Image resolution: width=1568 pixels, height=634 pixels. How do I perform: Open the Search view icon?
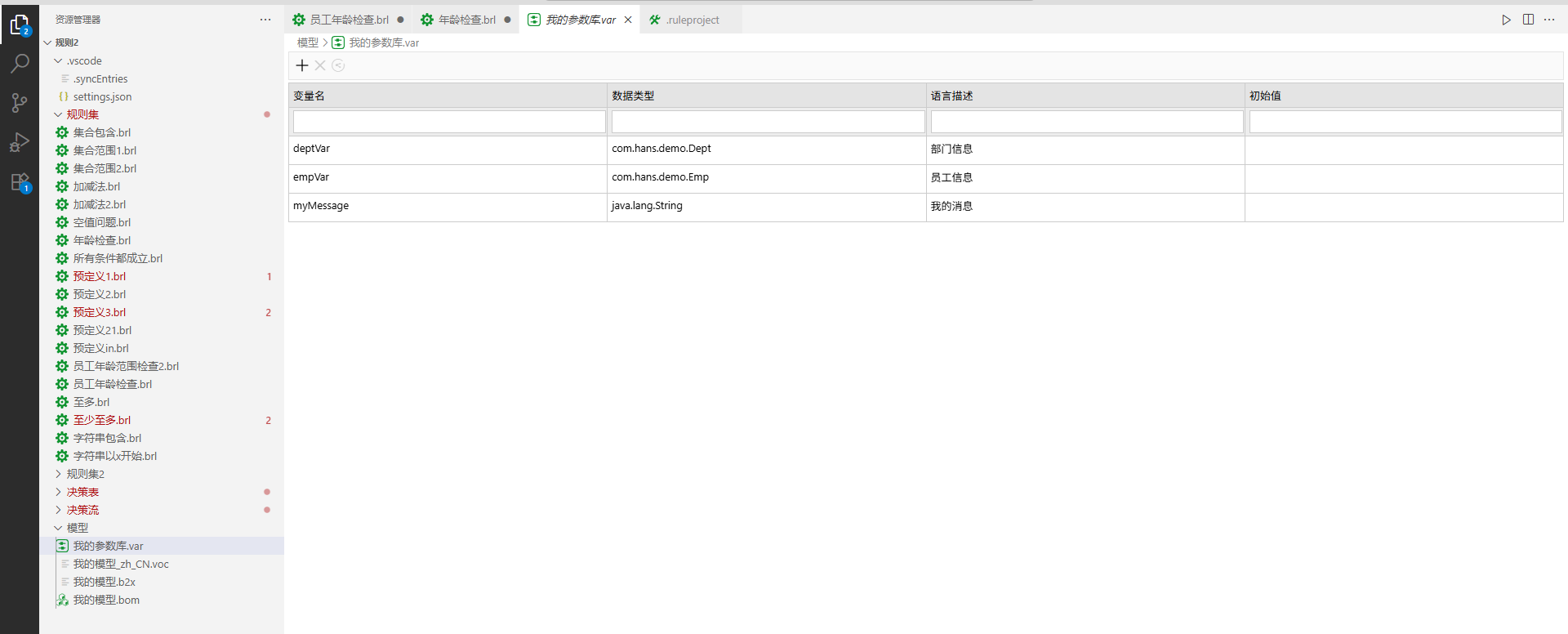click(20, 64)
